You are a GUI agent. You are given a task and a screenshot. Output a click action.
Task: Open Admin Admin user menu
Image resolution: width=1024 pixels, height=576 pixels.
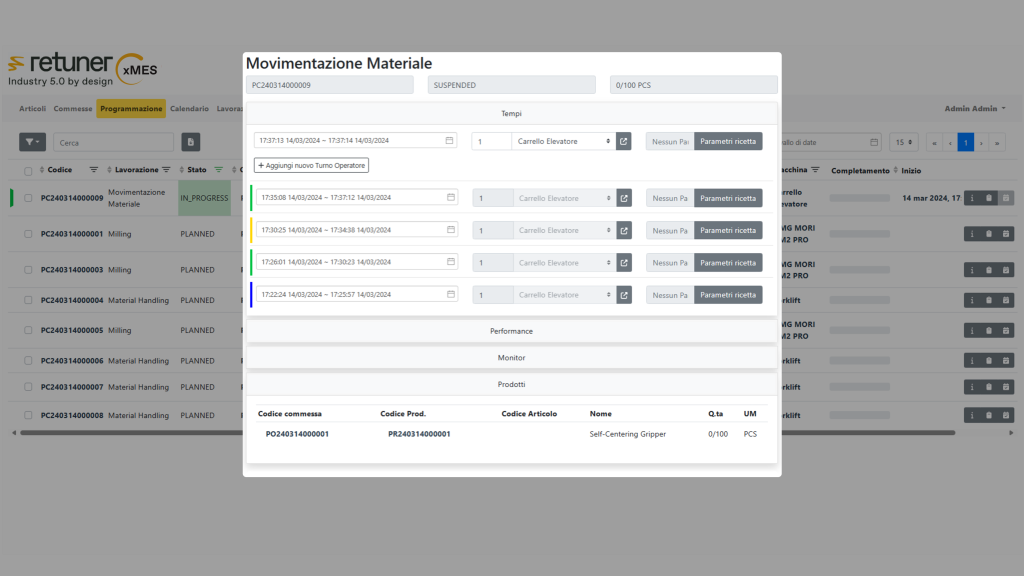click(x=975, y=108)
